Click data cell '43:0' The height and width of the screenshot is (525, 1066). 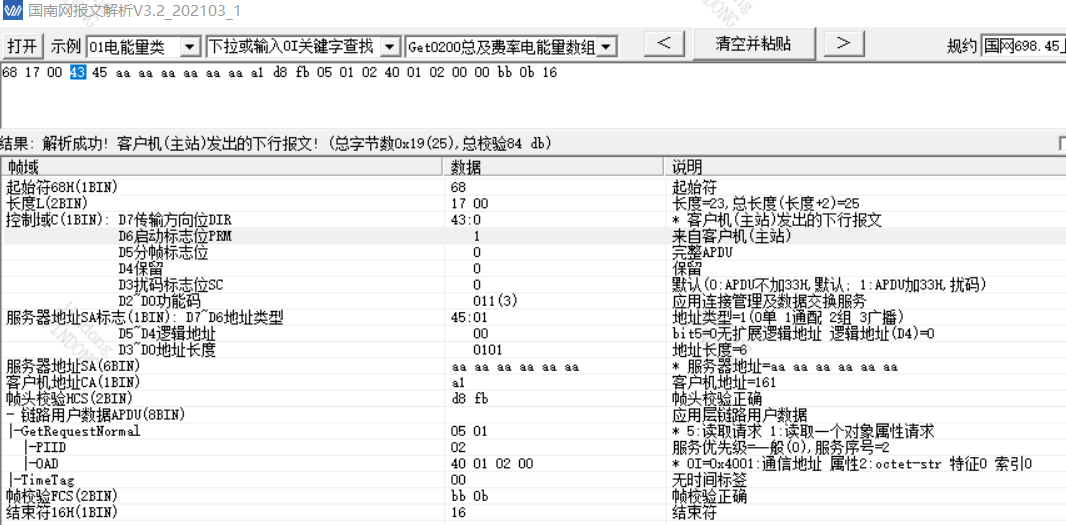[x=465, y=220]
